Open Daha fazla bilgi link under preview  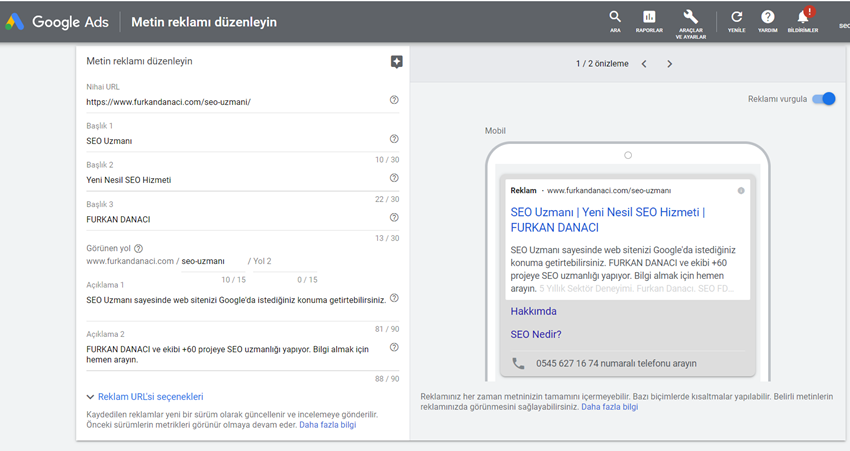point(610,407)
